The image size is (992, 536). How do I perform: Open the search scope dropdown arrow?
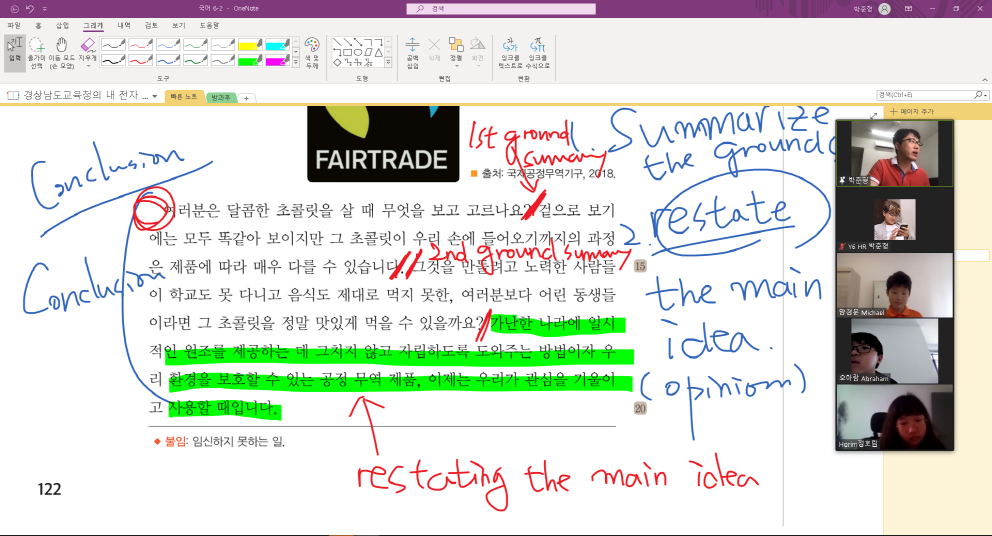(x=986, y=95)
